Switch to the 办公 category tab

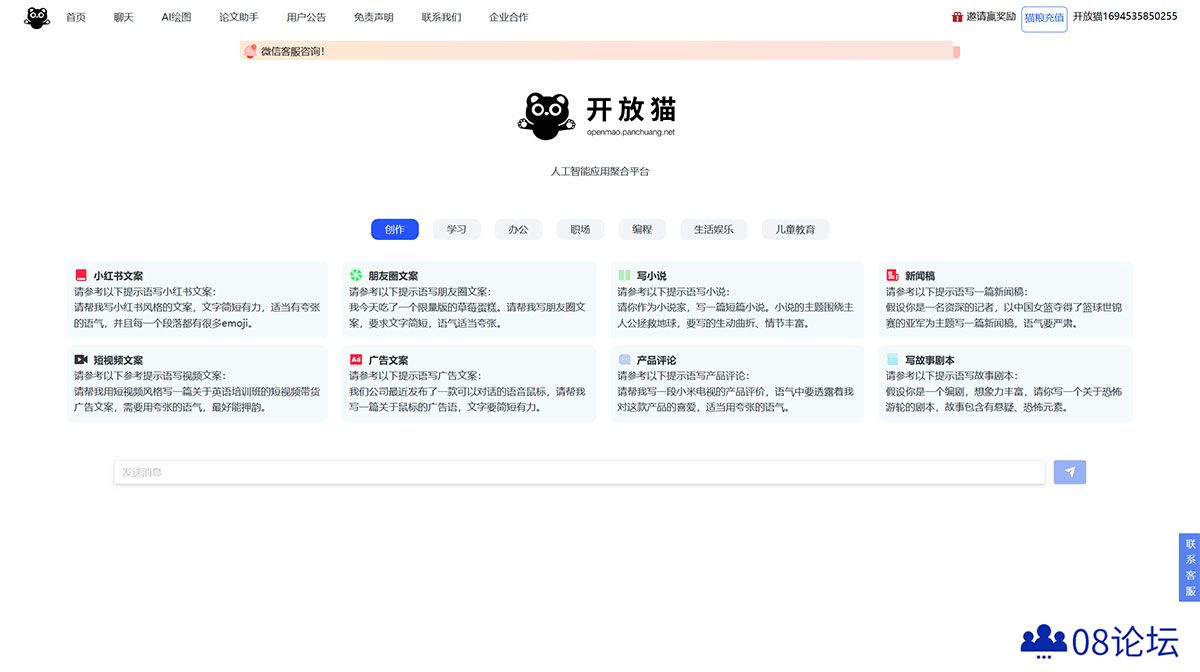click(x=518, y=229)
